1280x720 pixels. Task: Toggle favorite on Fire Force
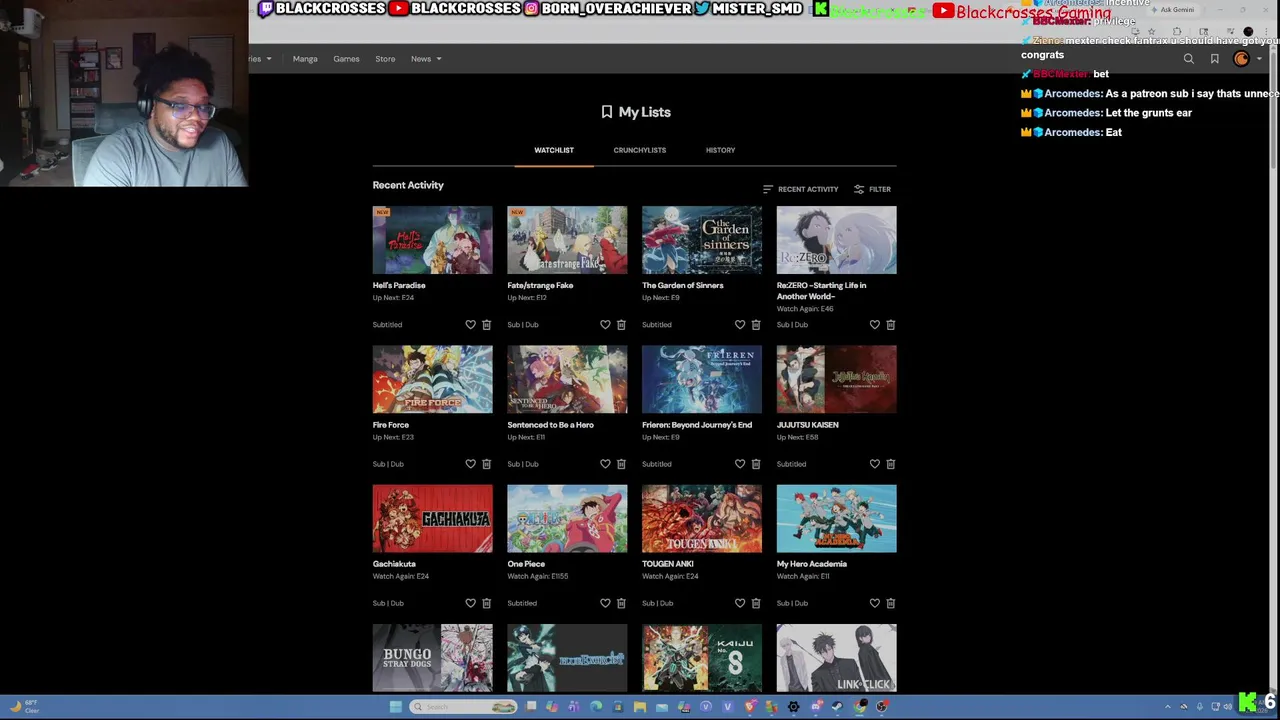coord(470,464)
